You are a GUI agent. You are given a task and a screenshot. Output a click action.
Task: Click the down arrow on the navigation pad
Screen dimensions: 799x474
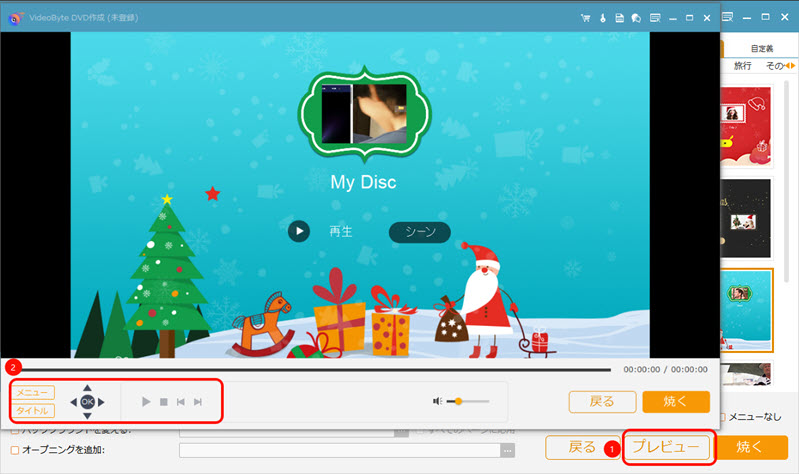pos(87,416)
